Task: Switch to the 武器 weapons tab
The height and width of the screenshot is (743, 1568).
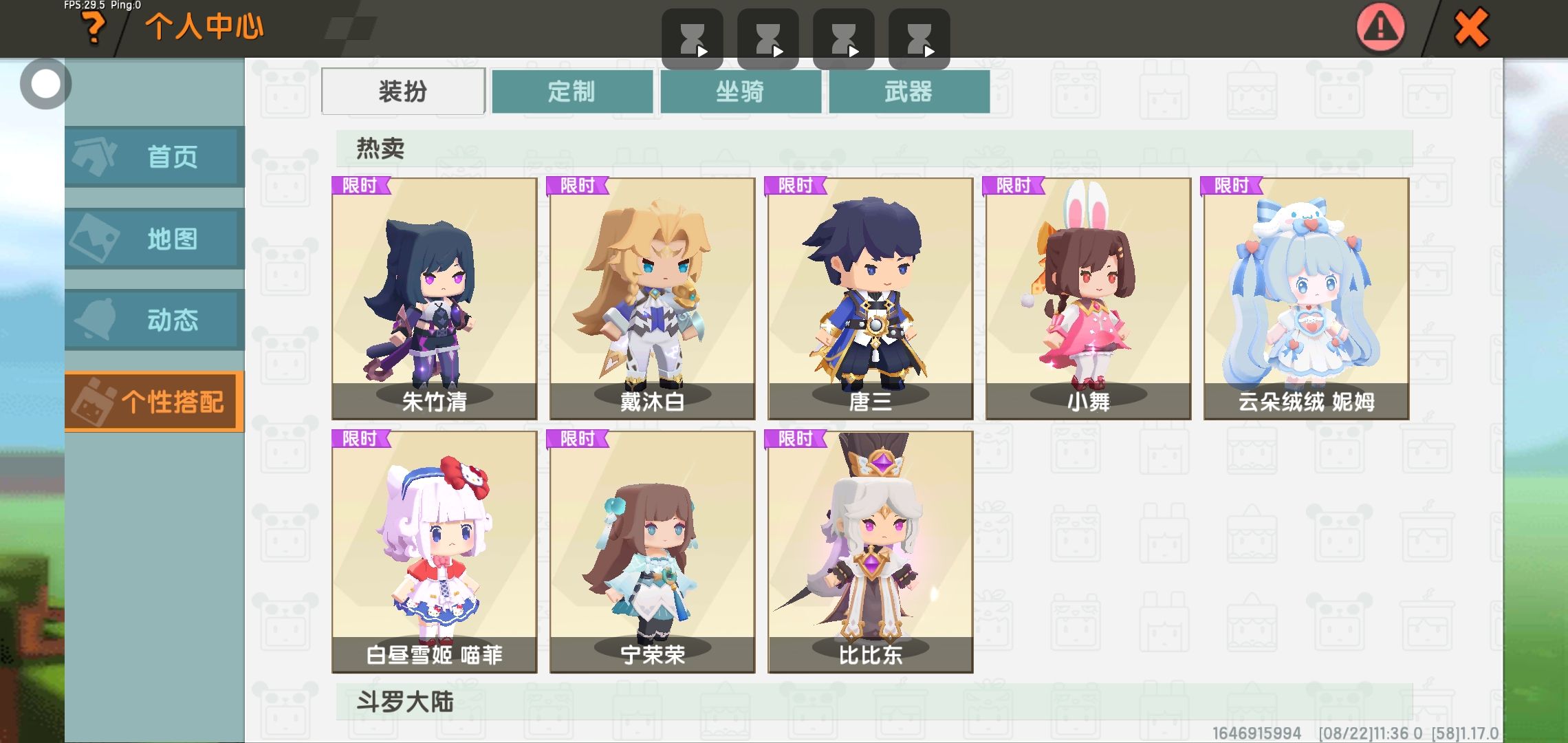Action: point(909,91)
